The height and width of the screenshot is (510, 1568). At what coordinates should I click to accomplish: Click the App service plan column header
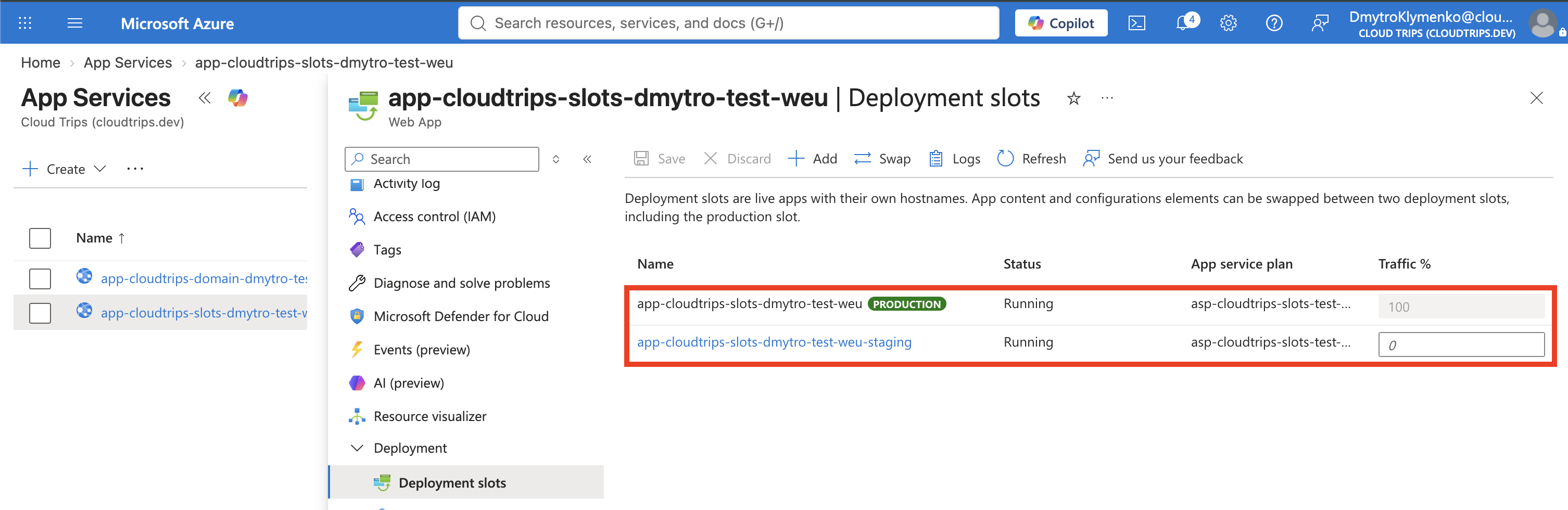coord(1242,264)
